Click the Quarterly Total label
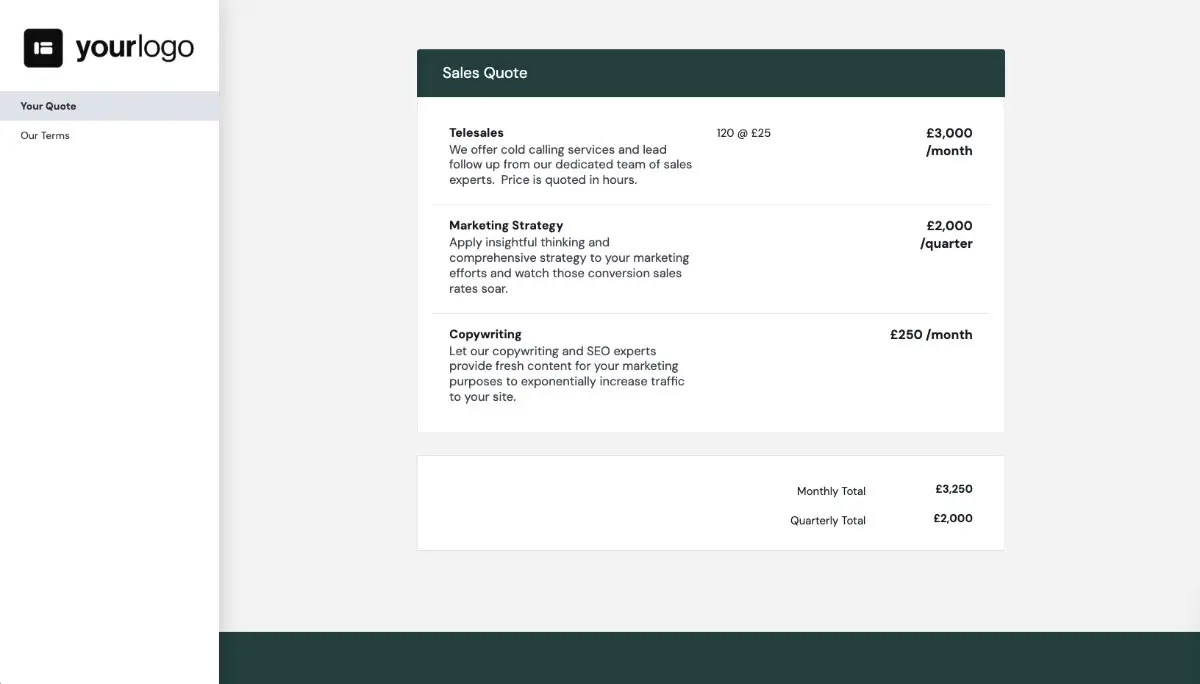 [x=828, y=520]
